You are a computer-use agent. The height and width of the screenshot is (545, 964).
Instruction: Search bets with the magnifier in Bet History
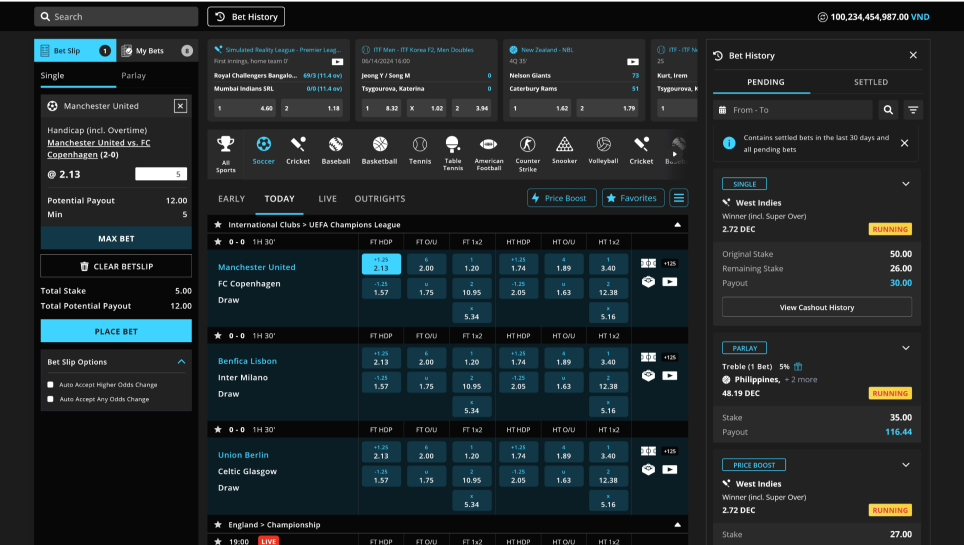888,110
